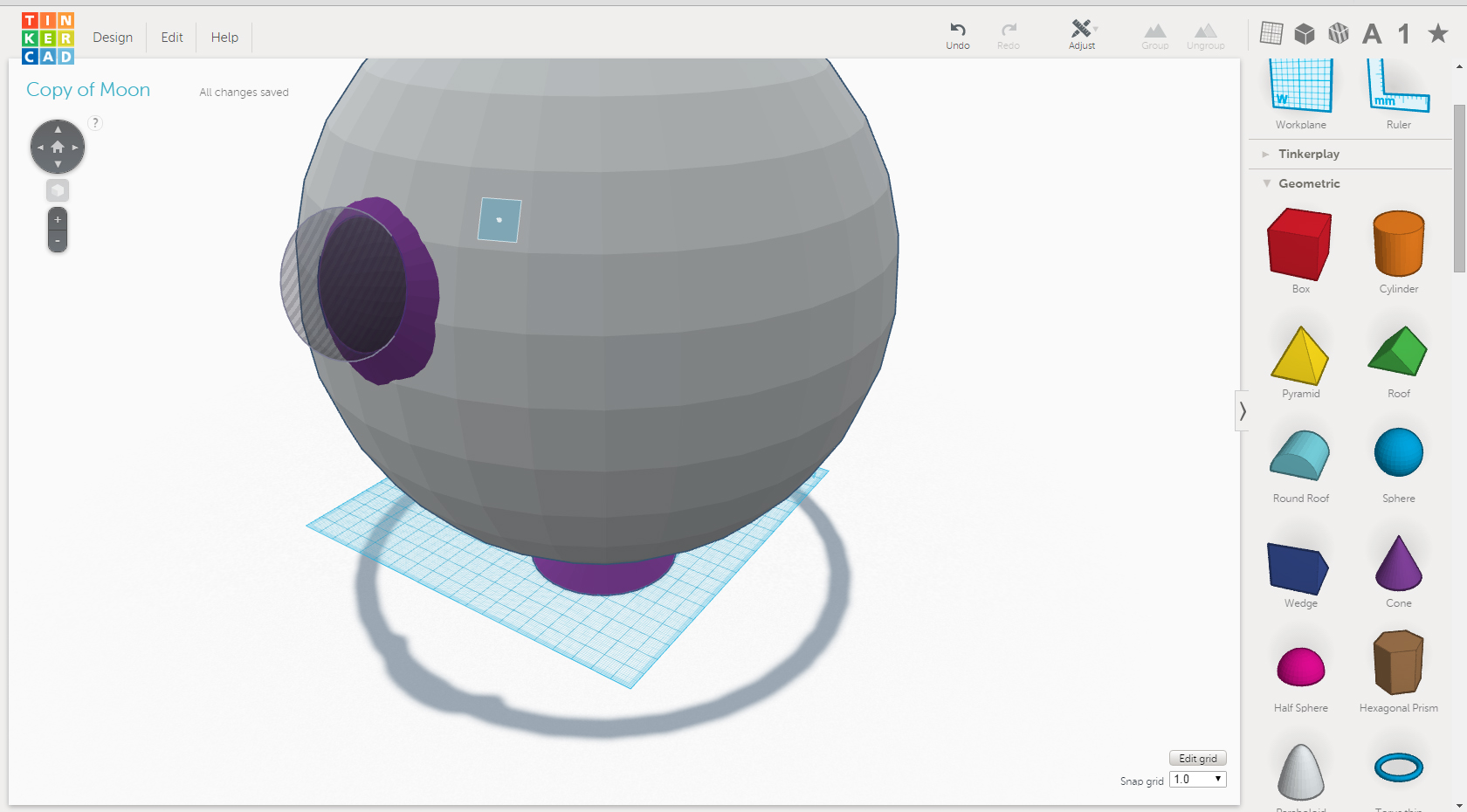
Task: Select the solid cube icon in the top toolbar
Action: tap(1305, 33)
